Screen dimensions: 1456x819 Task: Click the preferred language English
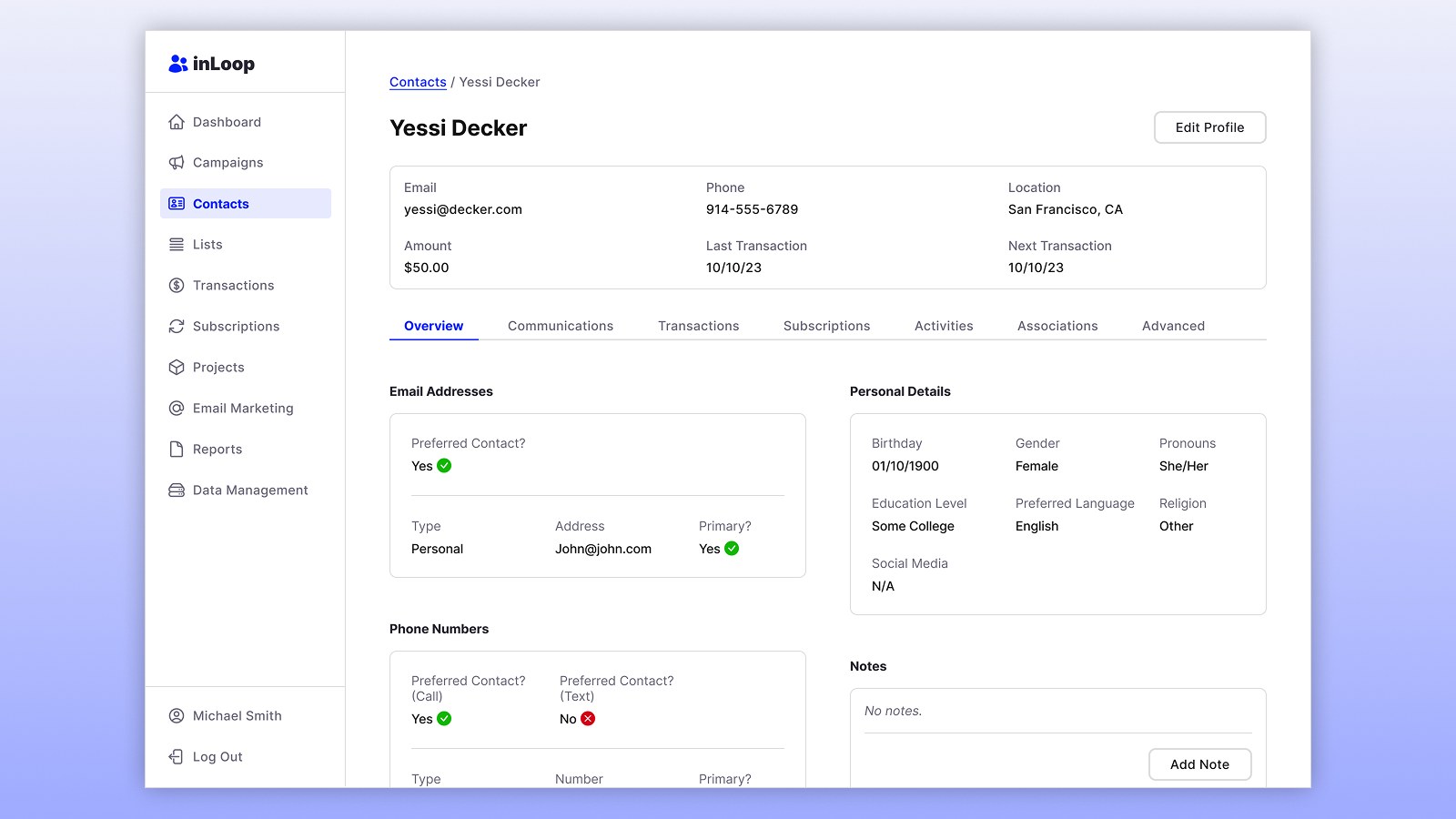pyautogui.click(x=1036, y=526)
